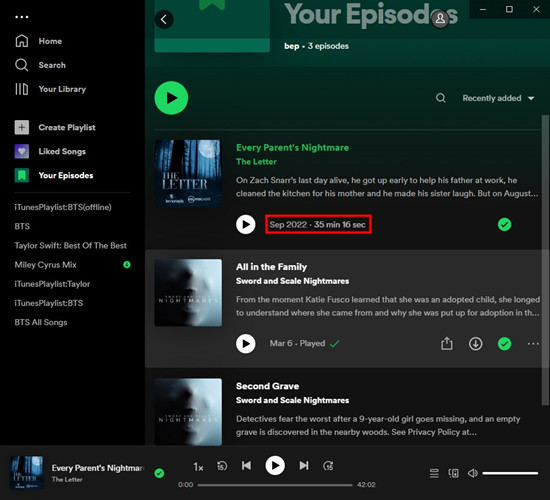550x500 pixels.
Task: Open Sword and Scale Nightmares under All in the Family
Action: [293, 281]
